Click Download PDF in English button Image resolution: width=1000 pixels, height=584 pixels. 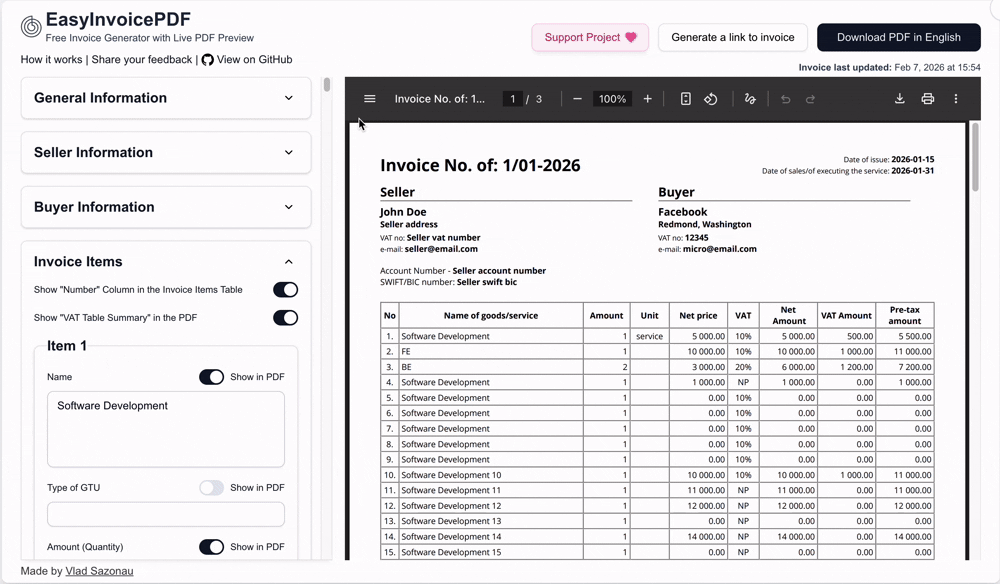[x=899, y=38]
